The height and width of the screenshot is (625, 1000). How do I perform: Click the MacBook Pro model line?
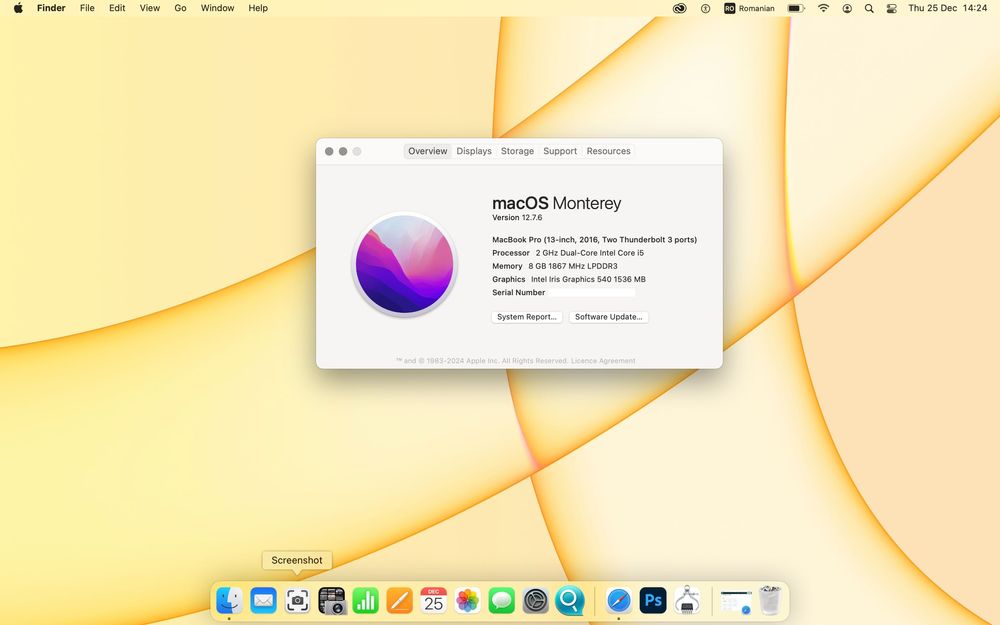[x=594, y=240]
